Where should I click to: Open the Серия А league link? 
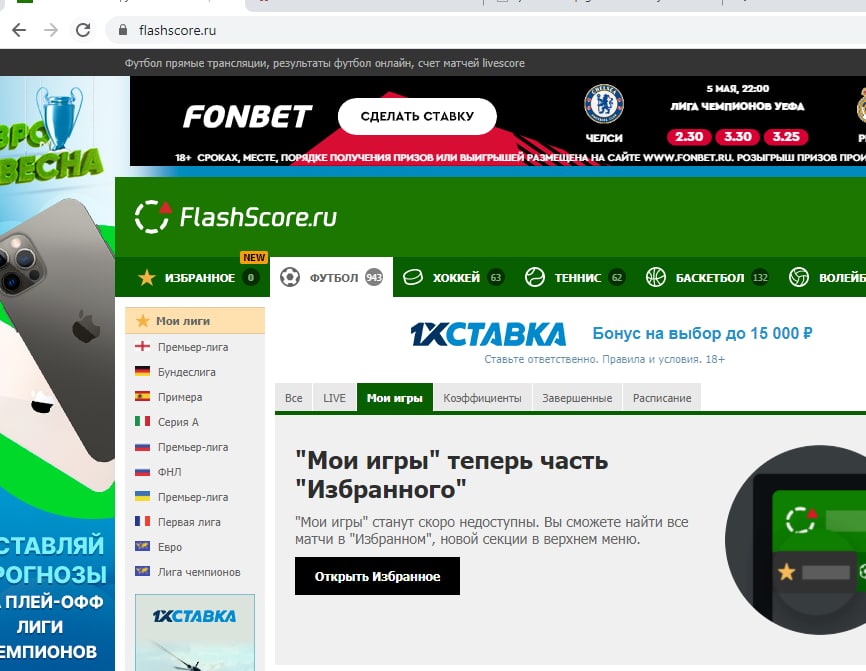click(x=178, y=421)
